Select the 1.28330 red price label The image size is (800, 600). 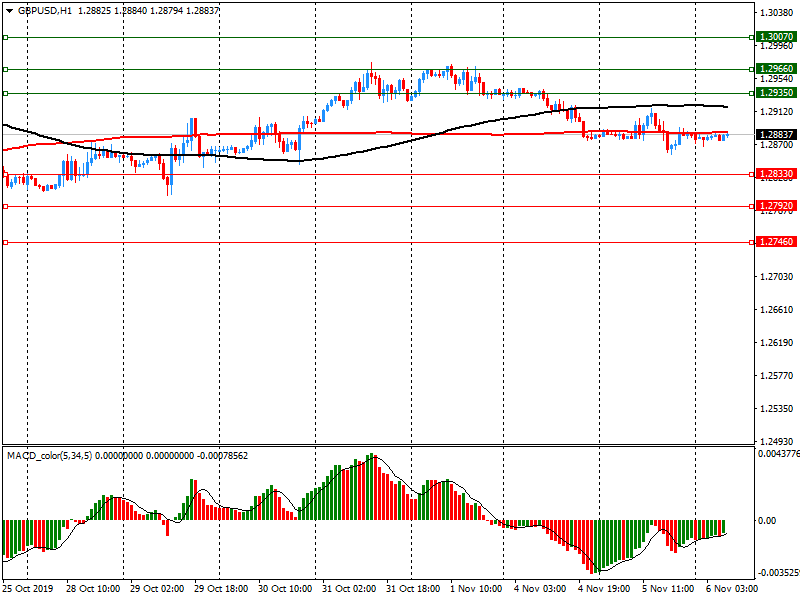[775, 174]
